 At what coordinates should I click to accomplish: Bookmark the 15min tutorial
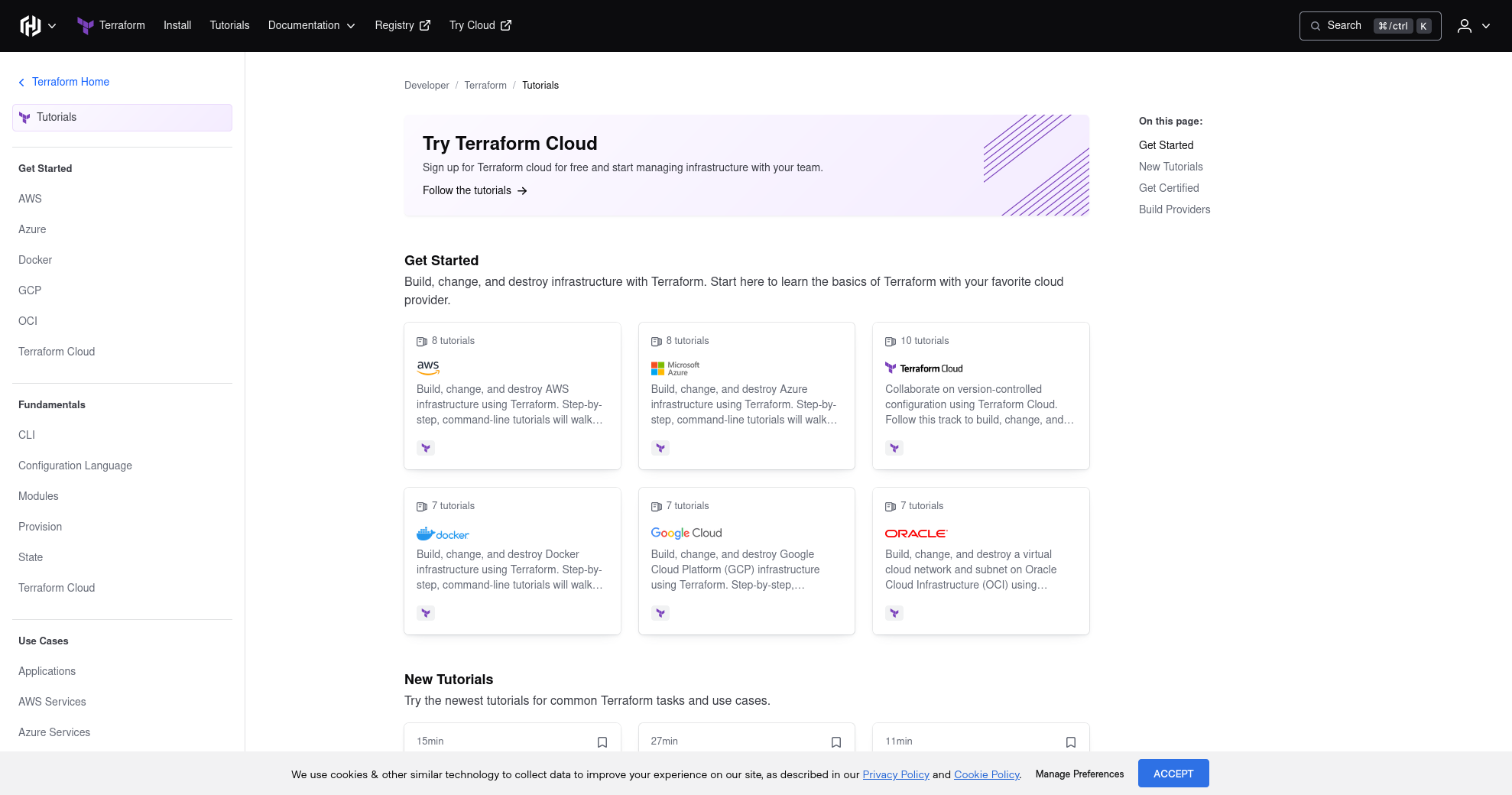coord(602,742)
